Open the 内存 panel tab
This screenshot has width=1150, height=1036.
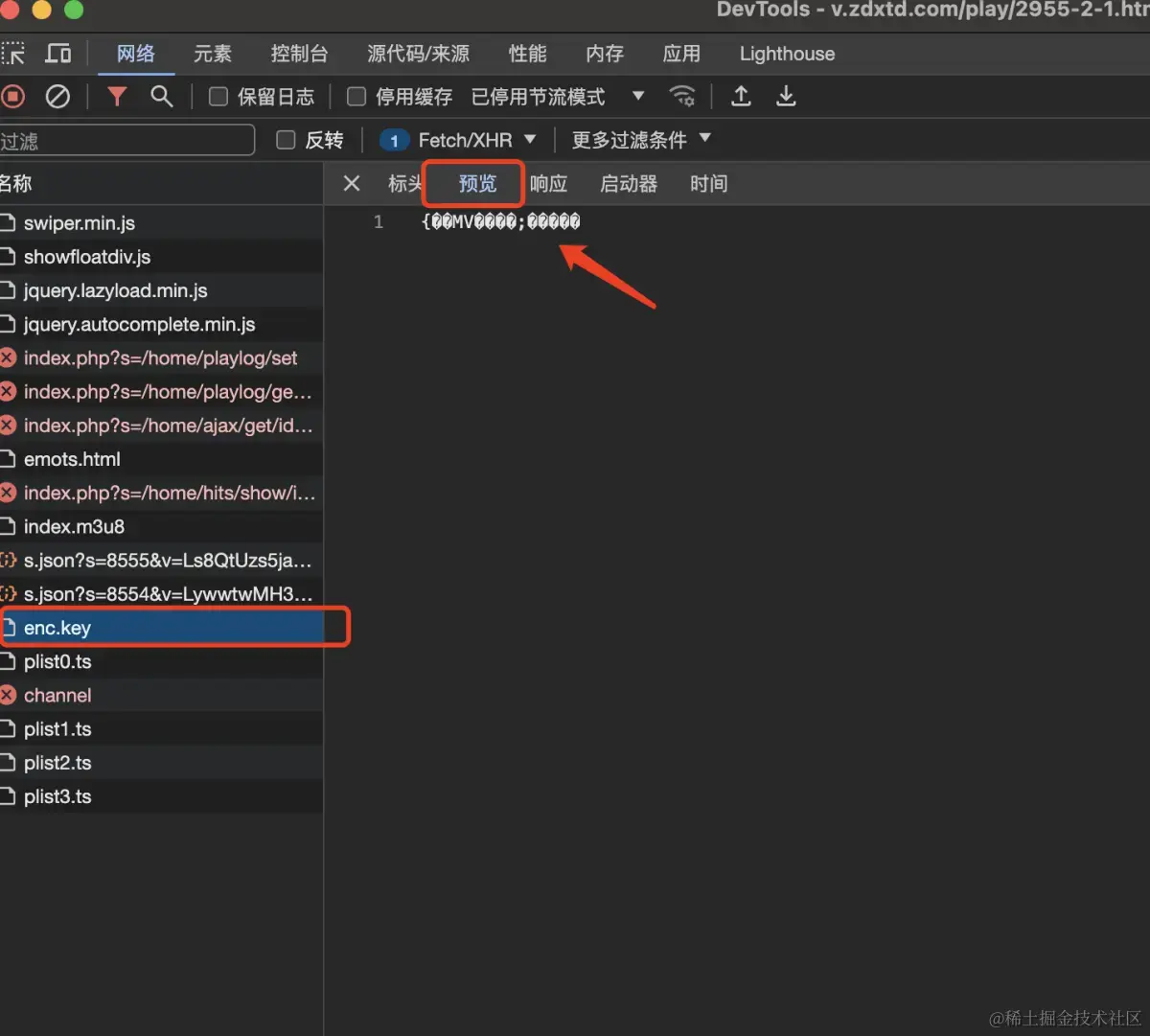[x=605, y=54]
